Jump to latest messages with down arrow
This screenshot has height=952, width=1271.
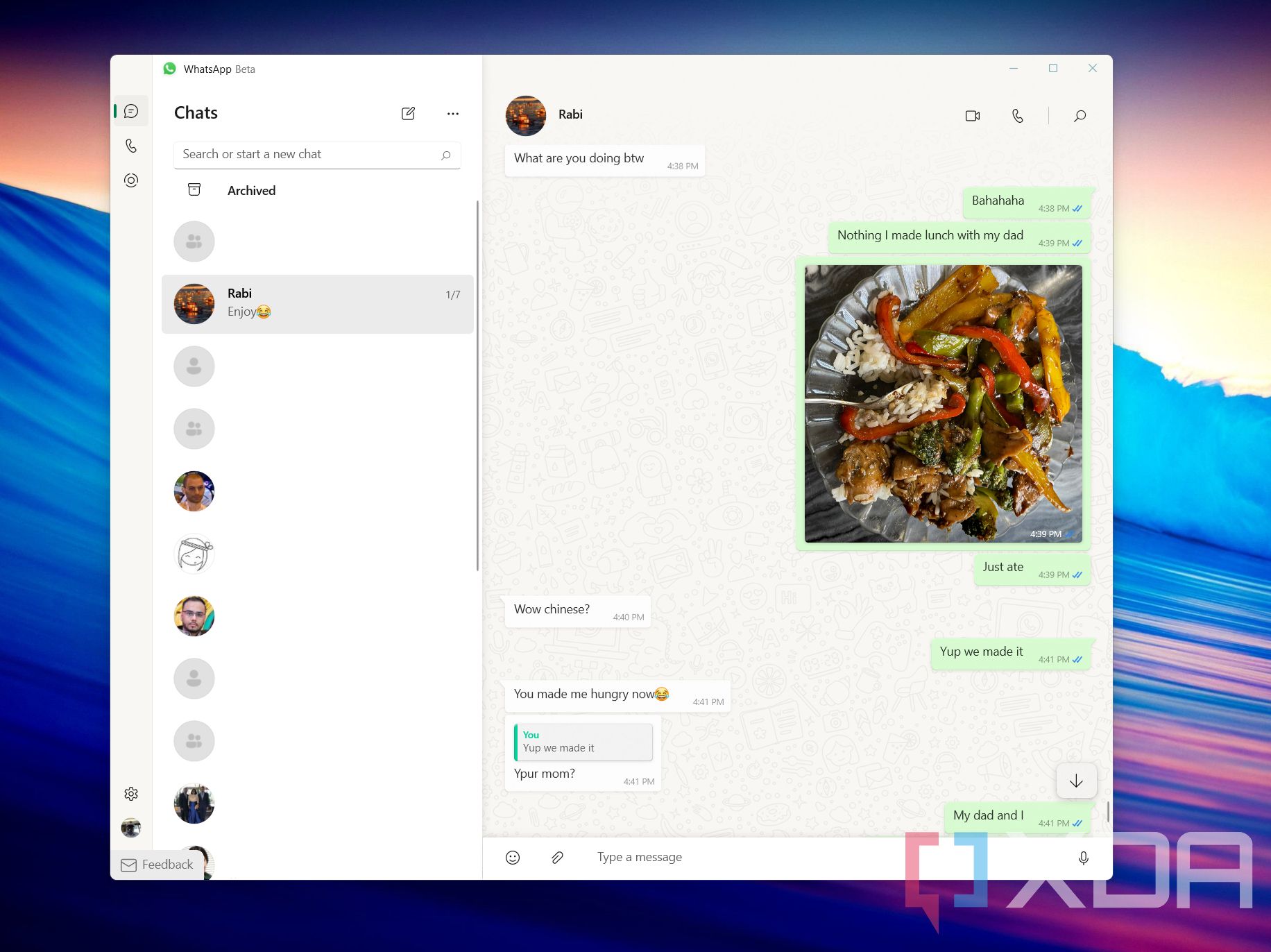(x=1076, y=781)
